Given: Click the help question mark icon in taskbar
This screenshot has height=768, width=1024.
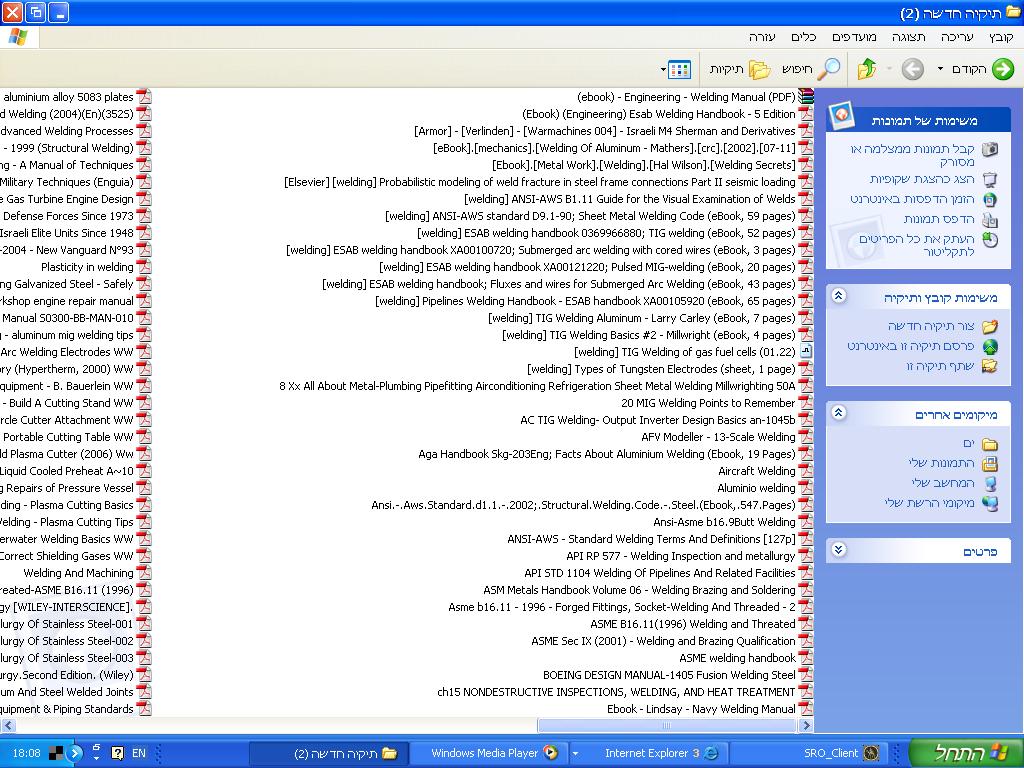Looking at the screenshot, I should (117, 753).
